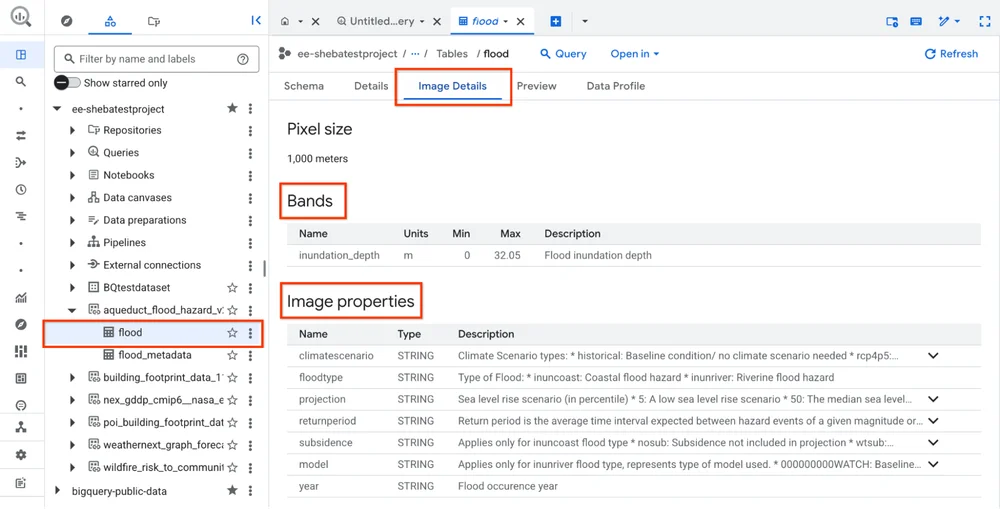Open data transfers arrows icon
This screenshot has width=1000, height=509.
[x=21, y=135]
